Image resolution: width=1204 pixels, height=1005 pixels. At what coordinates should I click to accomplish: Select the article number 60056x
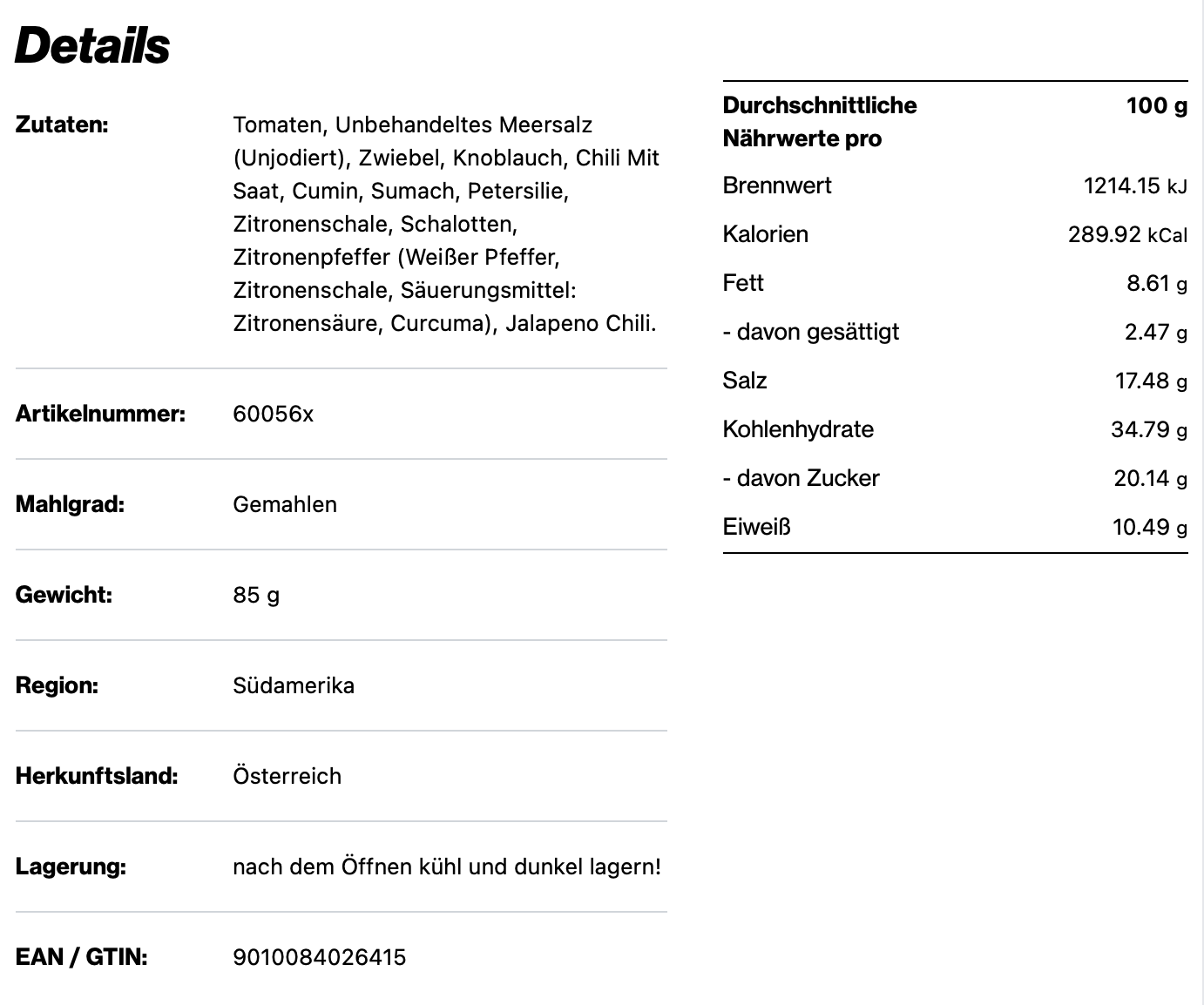[273, 414]
